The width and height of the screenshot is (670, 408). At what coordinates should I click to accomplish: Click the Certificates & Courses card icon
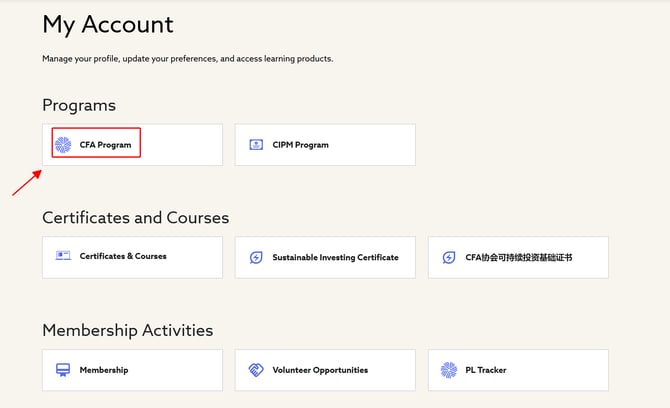(63, 256)
